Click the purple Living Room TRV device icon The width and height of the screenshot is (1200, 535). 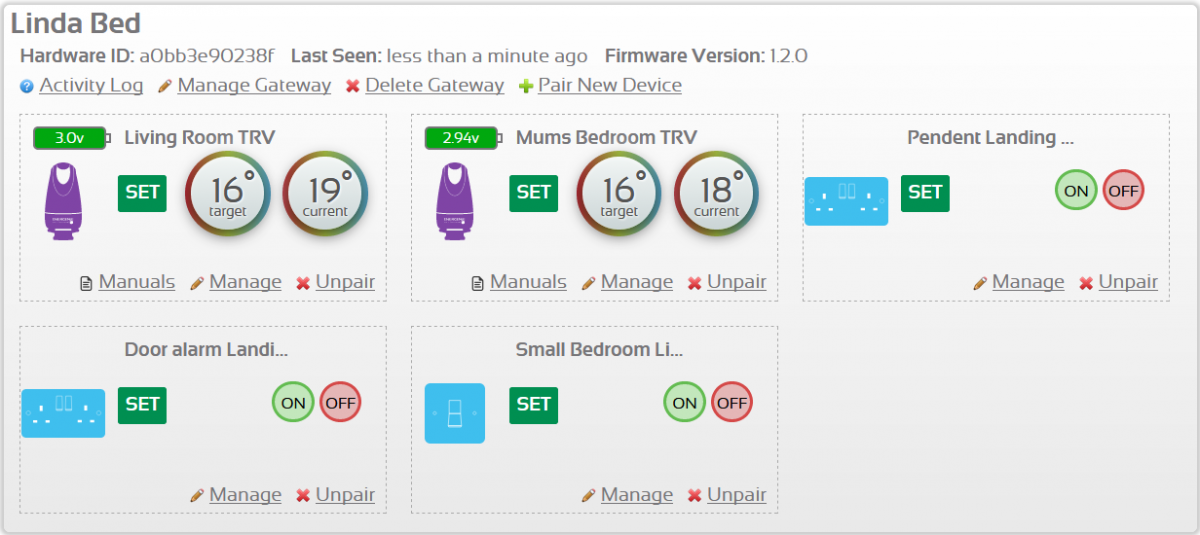tap(64, 200)
